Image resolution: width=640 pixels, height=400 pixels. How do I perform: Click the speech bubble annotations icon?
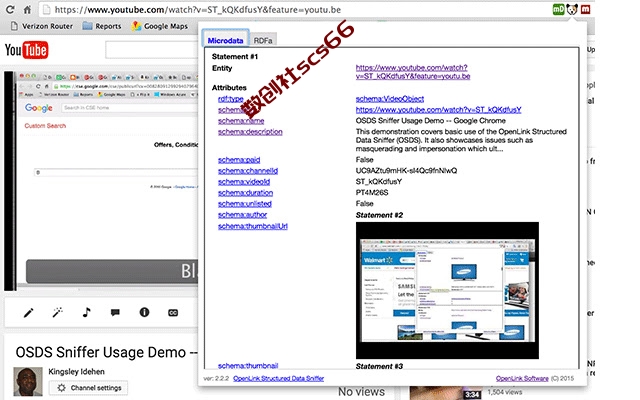(115, 313)
